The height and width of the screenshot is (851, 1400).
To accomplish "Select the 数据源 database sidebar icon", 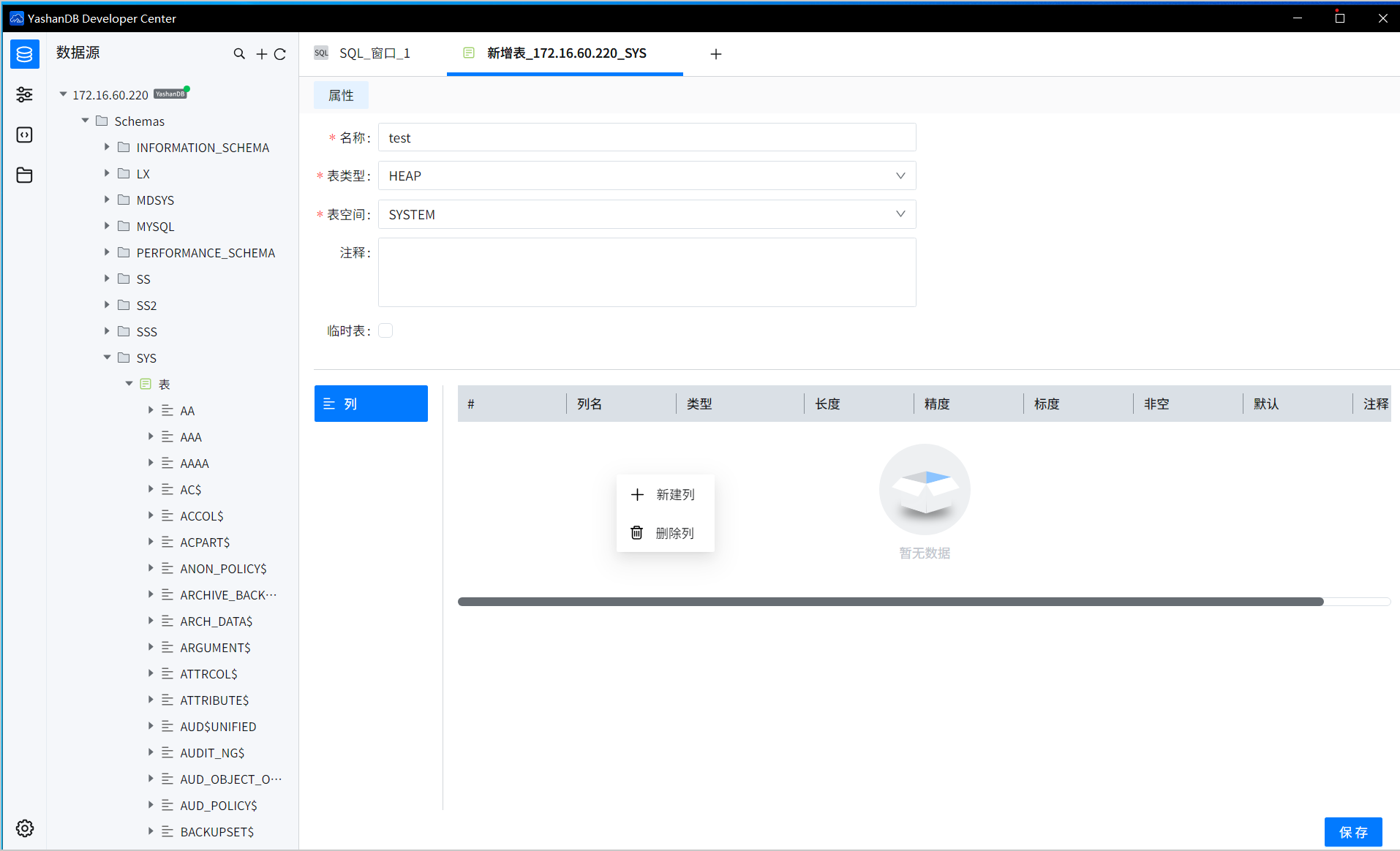I will point(24,53).
